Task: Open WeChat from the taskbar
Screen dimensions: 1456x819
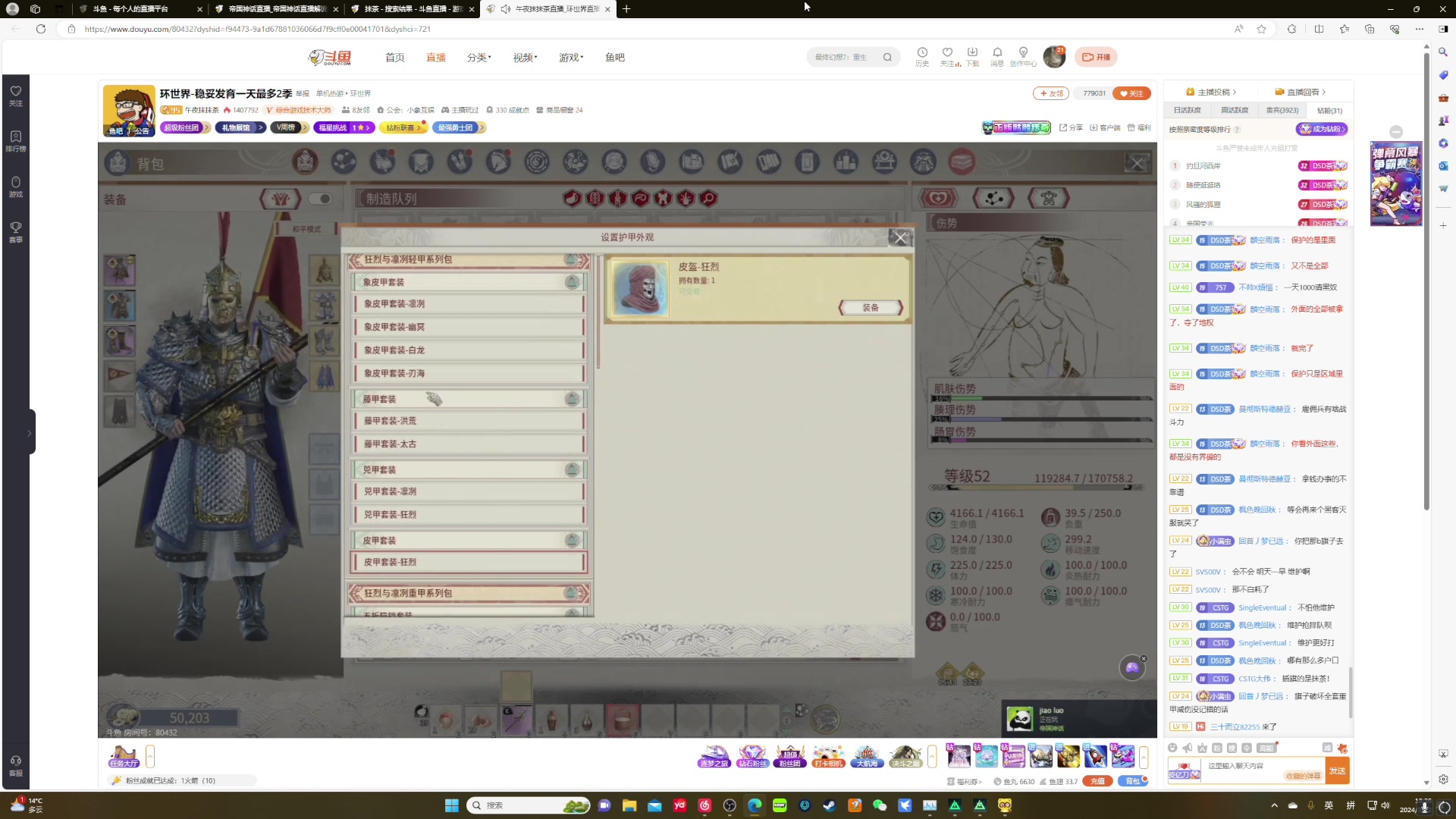Action: (x=880, y=805)
